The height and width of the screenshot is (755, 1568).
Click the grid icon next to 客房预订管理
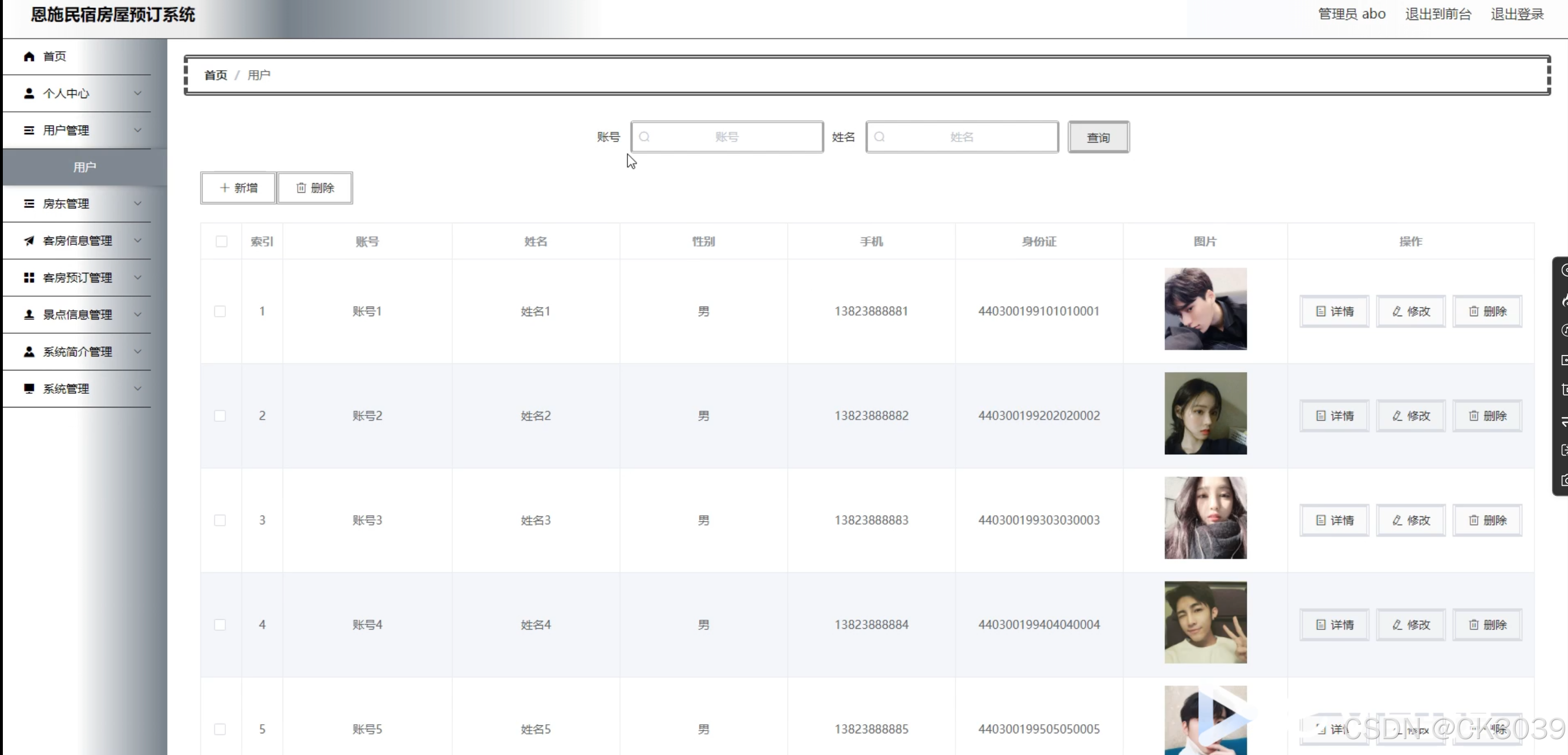[x=29, y=278]
